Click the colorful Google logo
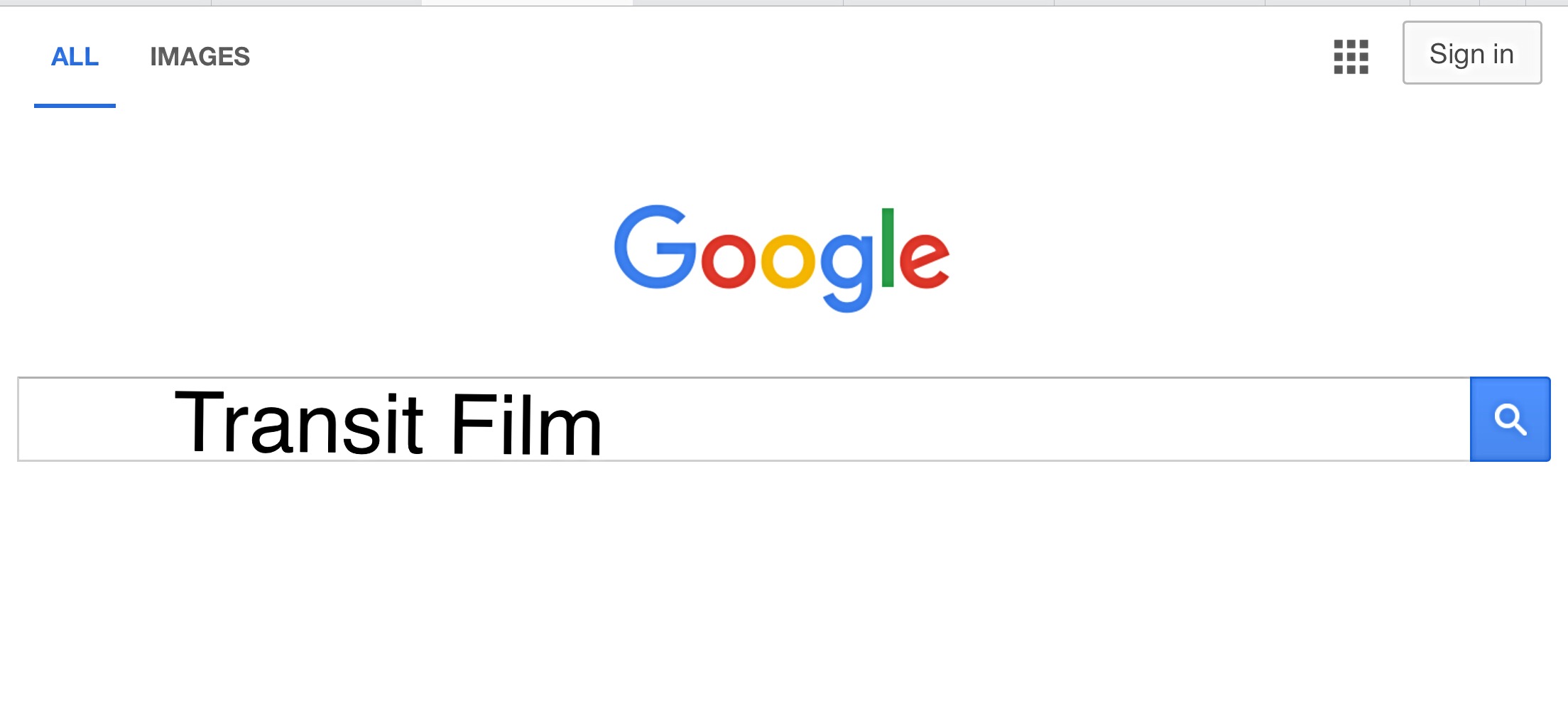1568x724 pixels. pos(782,258)
